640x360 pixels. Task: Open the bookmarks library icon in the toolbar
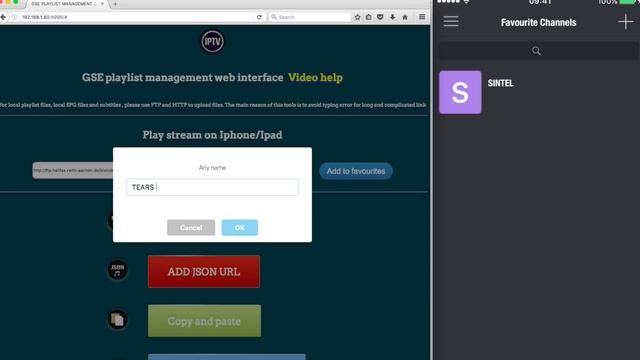pyautogui.click(x=369, y=17)
